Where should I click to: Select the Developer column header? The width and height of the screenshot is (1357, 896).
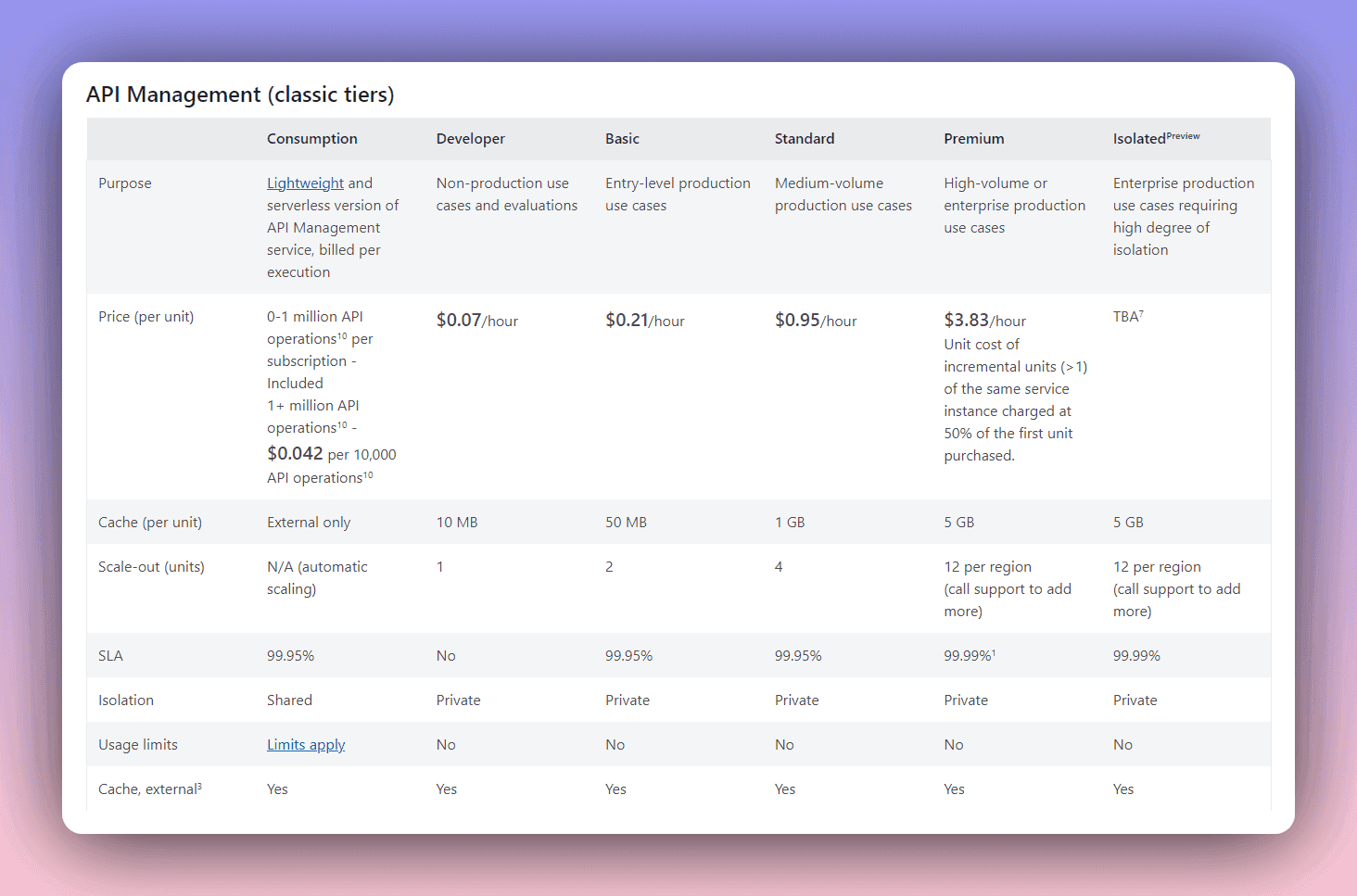click(x=470, y=139)
